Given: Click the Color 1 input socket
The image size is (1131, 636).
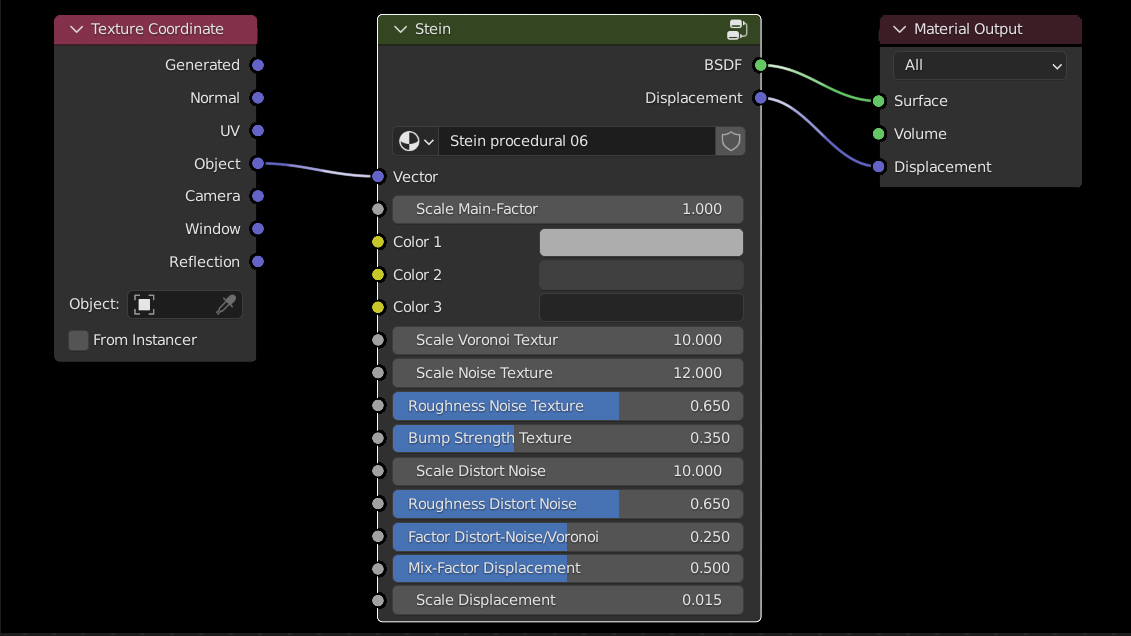Looking at the screenshot, I should pos(378,242).
